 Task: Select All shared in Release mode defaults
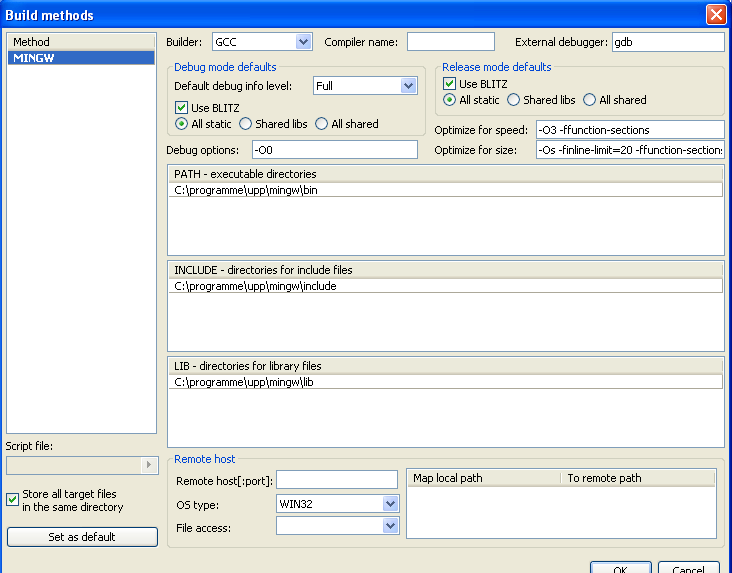[590, 100]
